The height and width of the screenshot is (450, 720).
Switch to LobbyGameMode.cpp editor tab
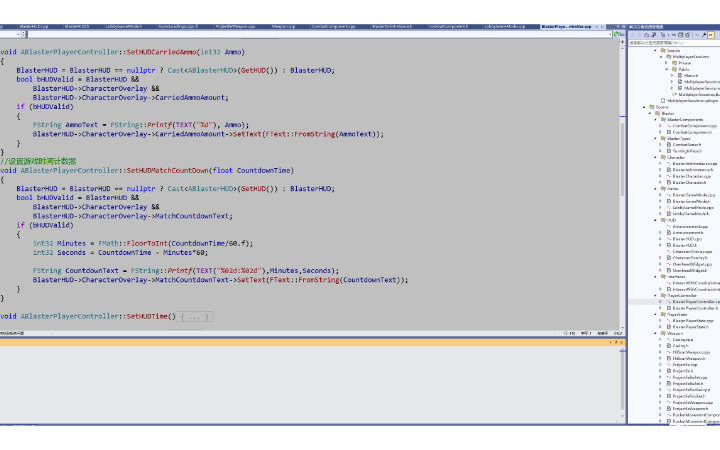pyautogui.click(x=505, y=27)
